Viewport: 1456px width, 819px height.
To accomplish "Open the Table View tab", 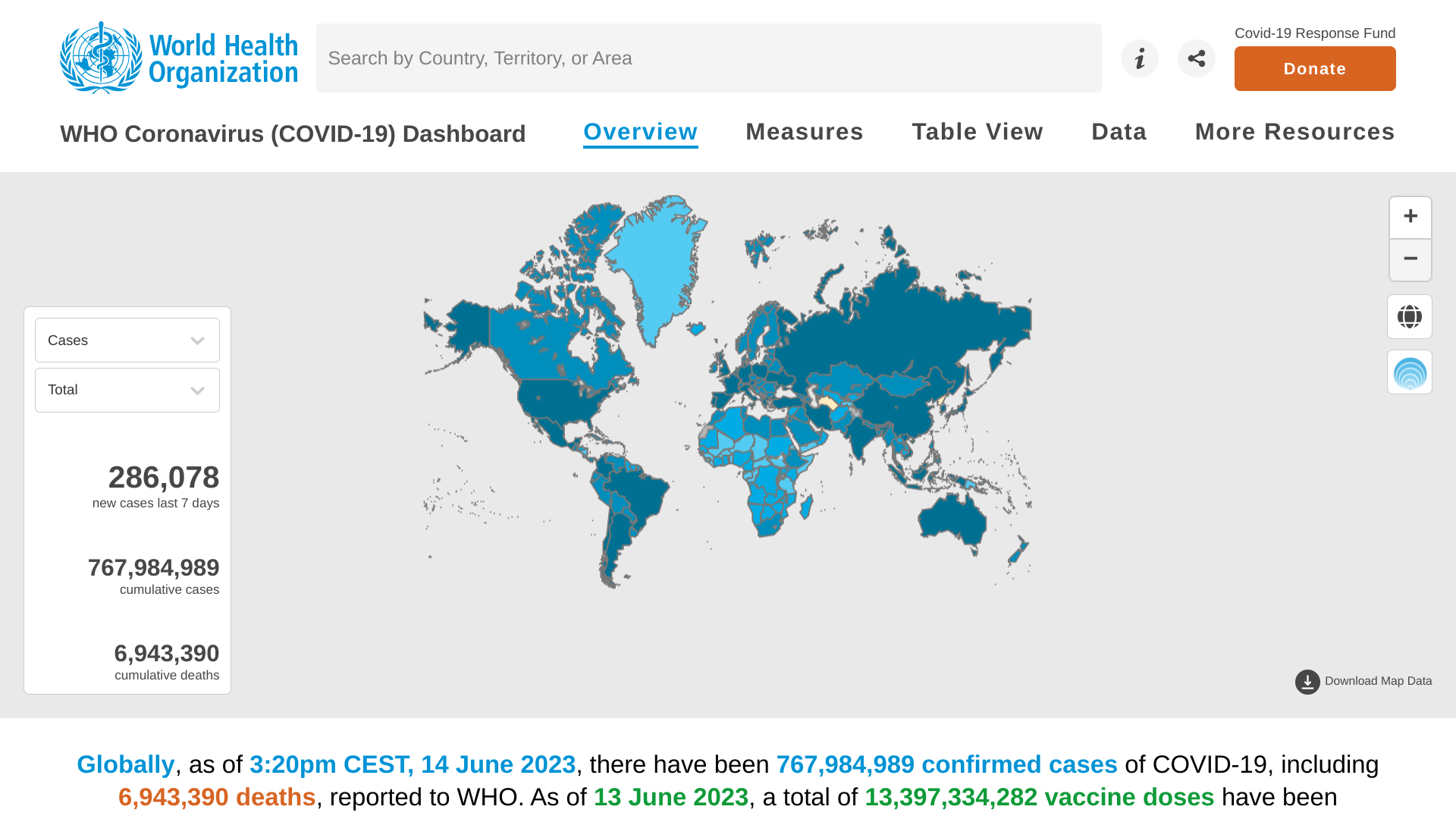I will click(977, 132).
